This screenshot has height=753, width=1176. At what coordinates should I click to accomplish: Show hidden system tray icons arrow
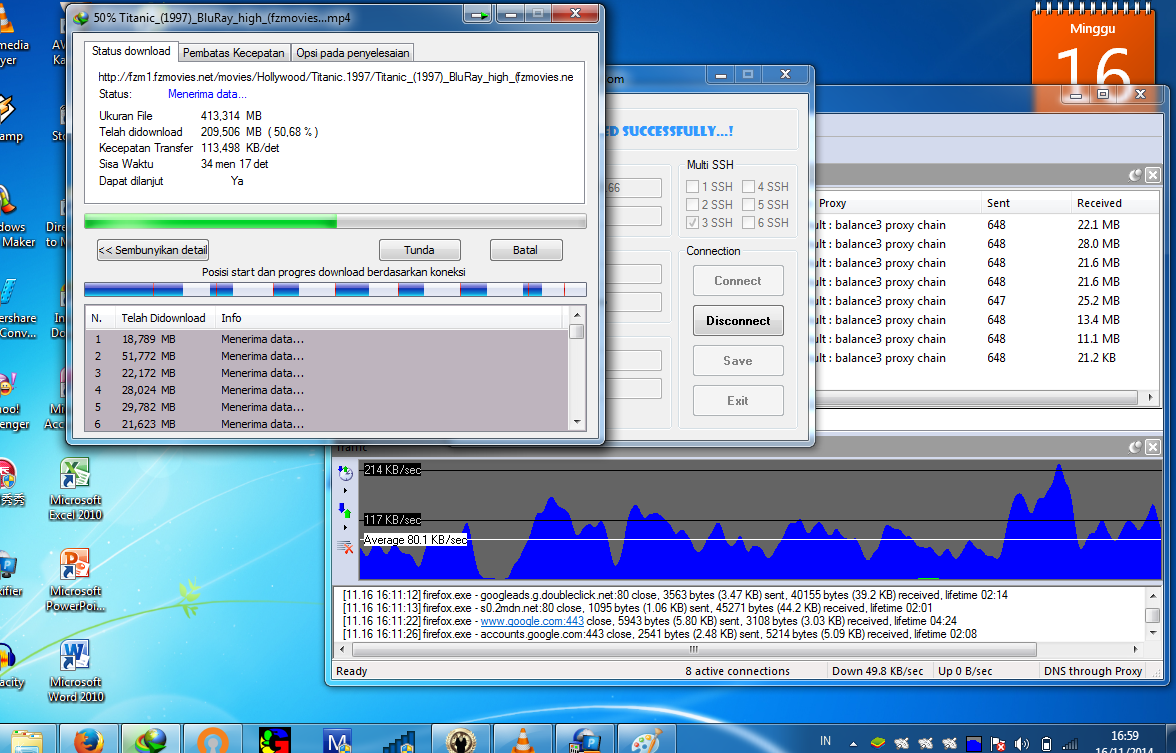[853, 743]
